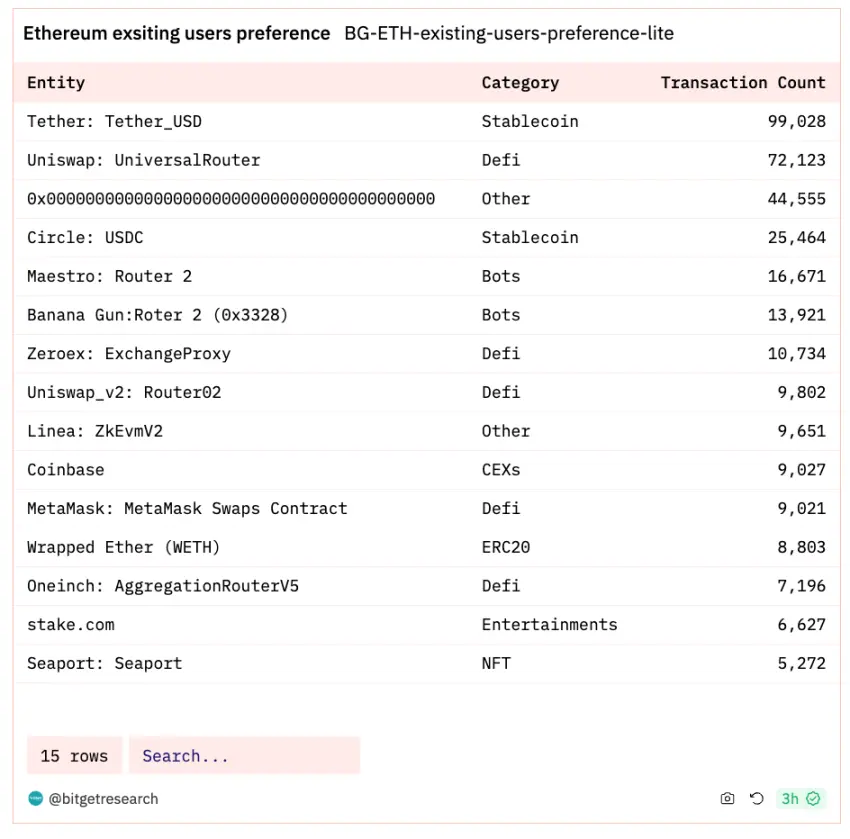Click the Wrapped Ether (WETH) cell

(123, 547)
